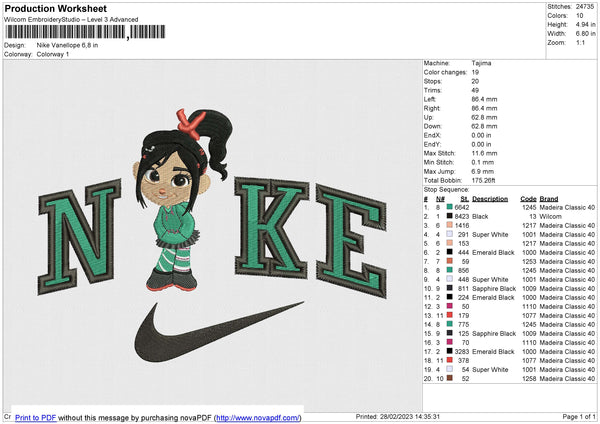Click the barcode under the worksheet title
Viewport: 600px width, 424px height.
click(x=85, y=32)
